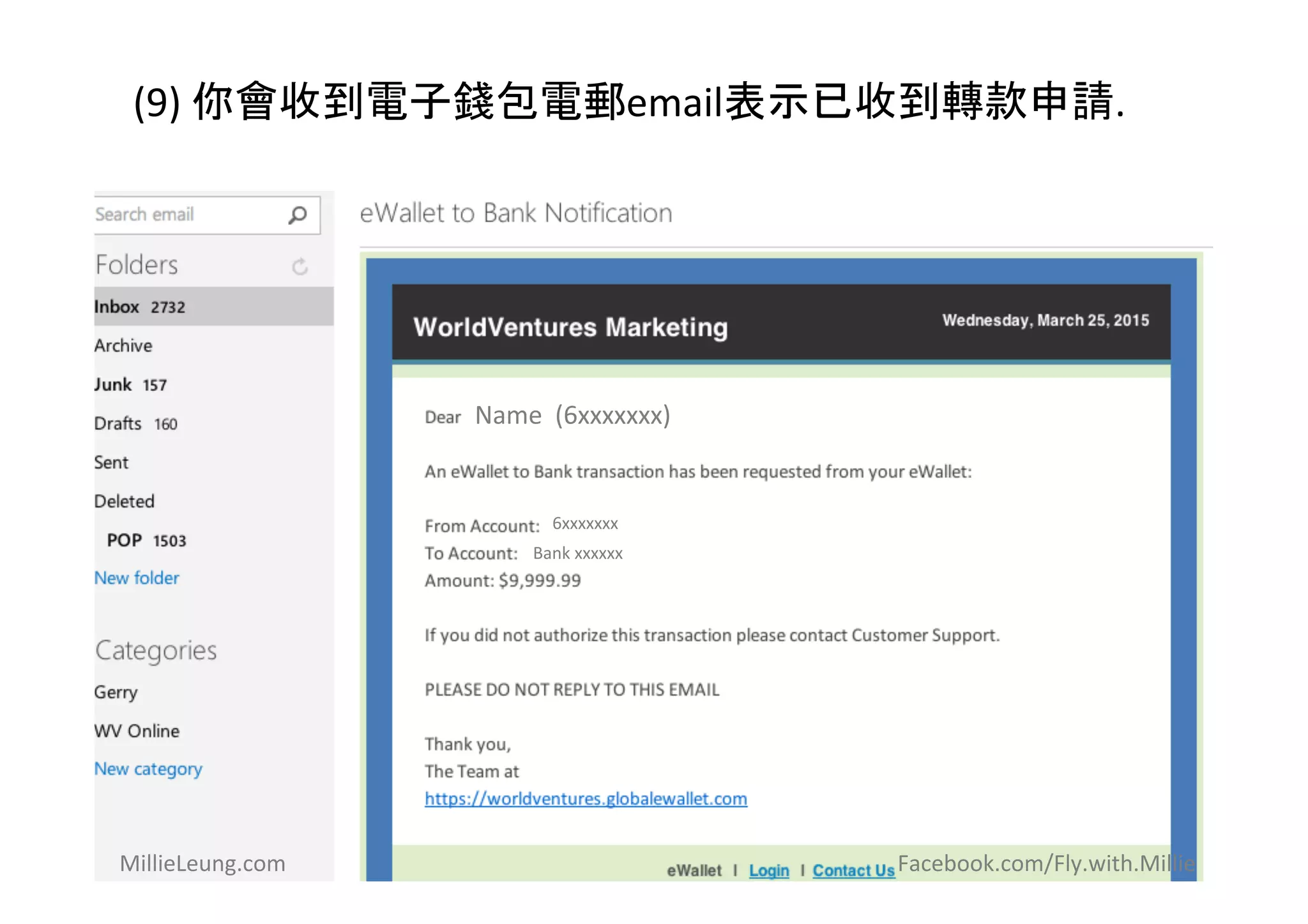Viewport: 1308px width, 924px height.
Task: Open the POP subfolder
Action: click(146, 540)
